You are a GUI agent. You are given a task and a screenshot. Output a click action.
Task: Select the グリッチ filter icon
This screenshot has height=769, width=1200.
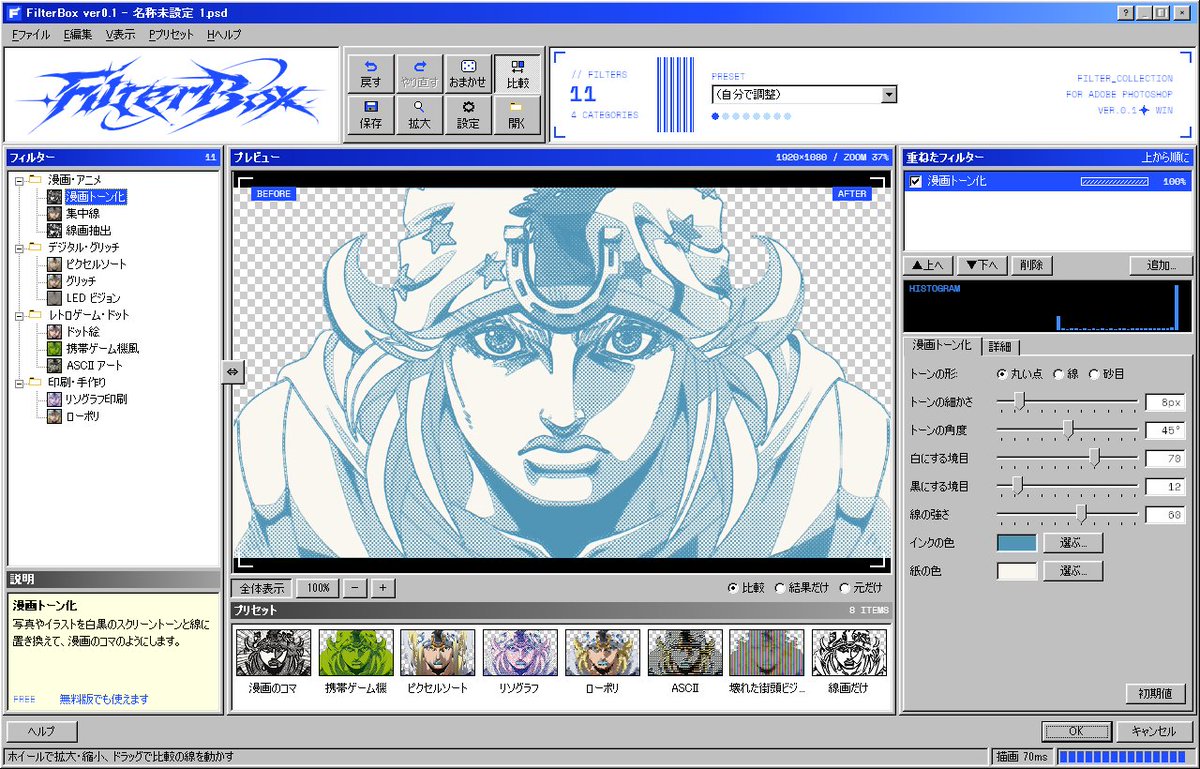point(54,281)
